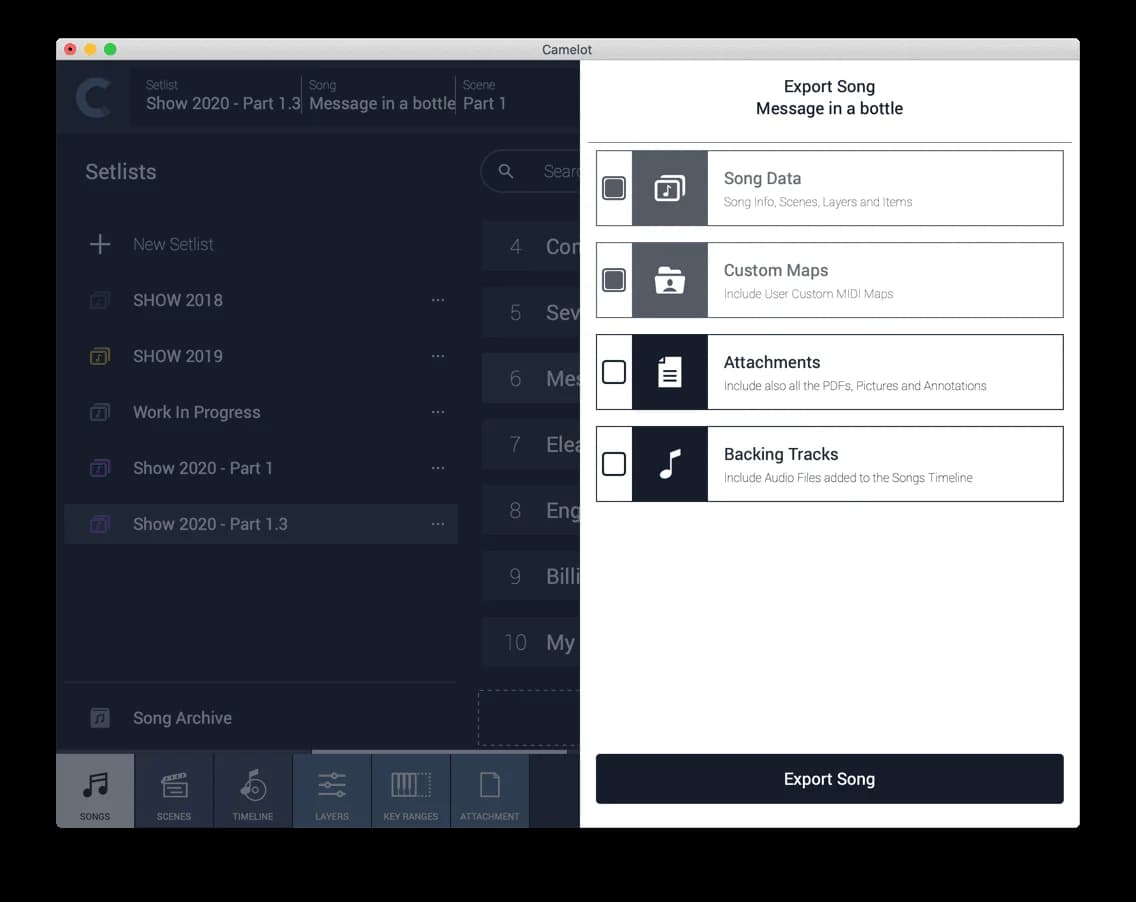Image resolution: width=1136 pixels, height=902 pixels.
Task: Switch to the Layers view
Action: tap(331, 790)
